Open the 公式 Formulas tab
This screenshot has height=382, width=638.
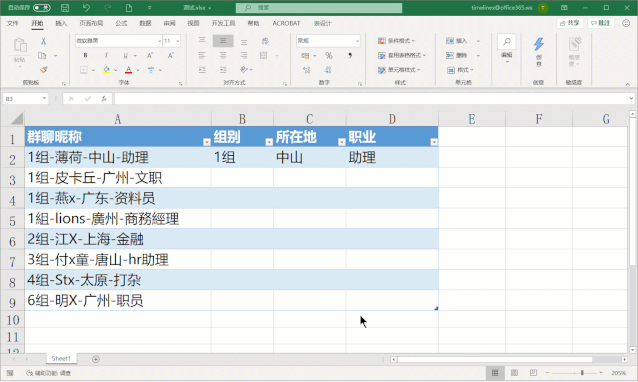(121, 23)
